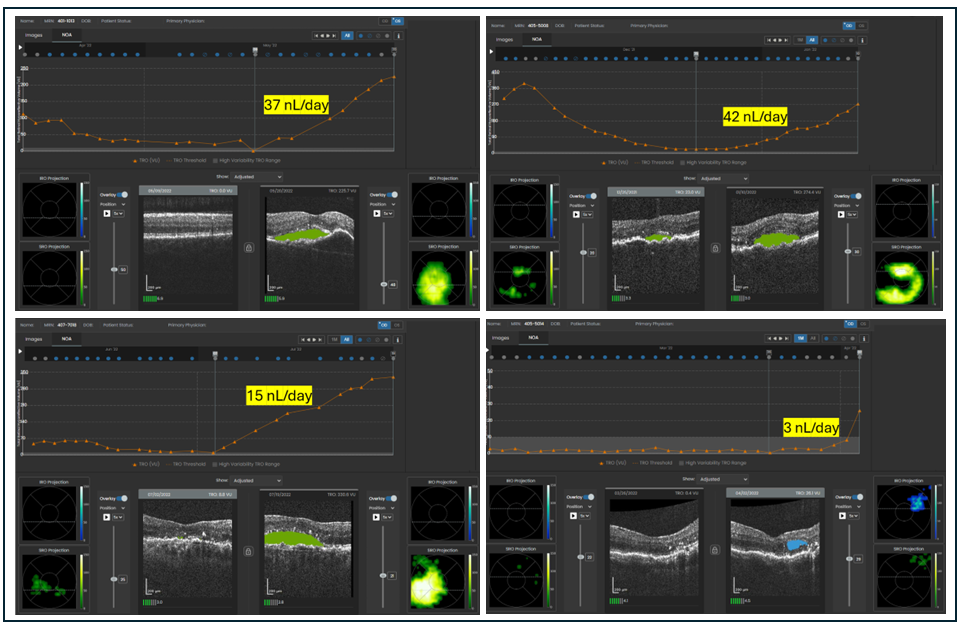The width and height of the screenshot is (960, 624).
Task: Switch to Images tab in MRN 405-5002 window
Action: [x=504, y=39]
